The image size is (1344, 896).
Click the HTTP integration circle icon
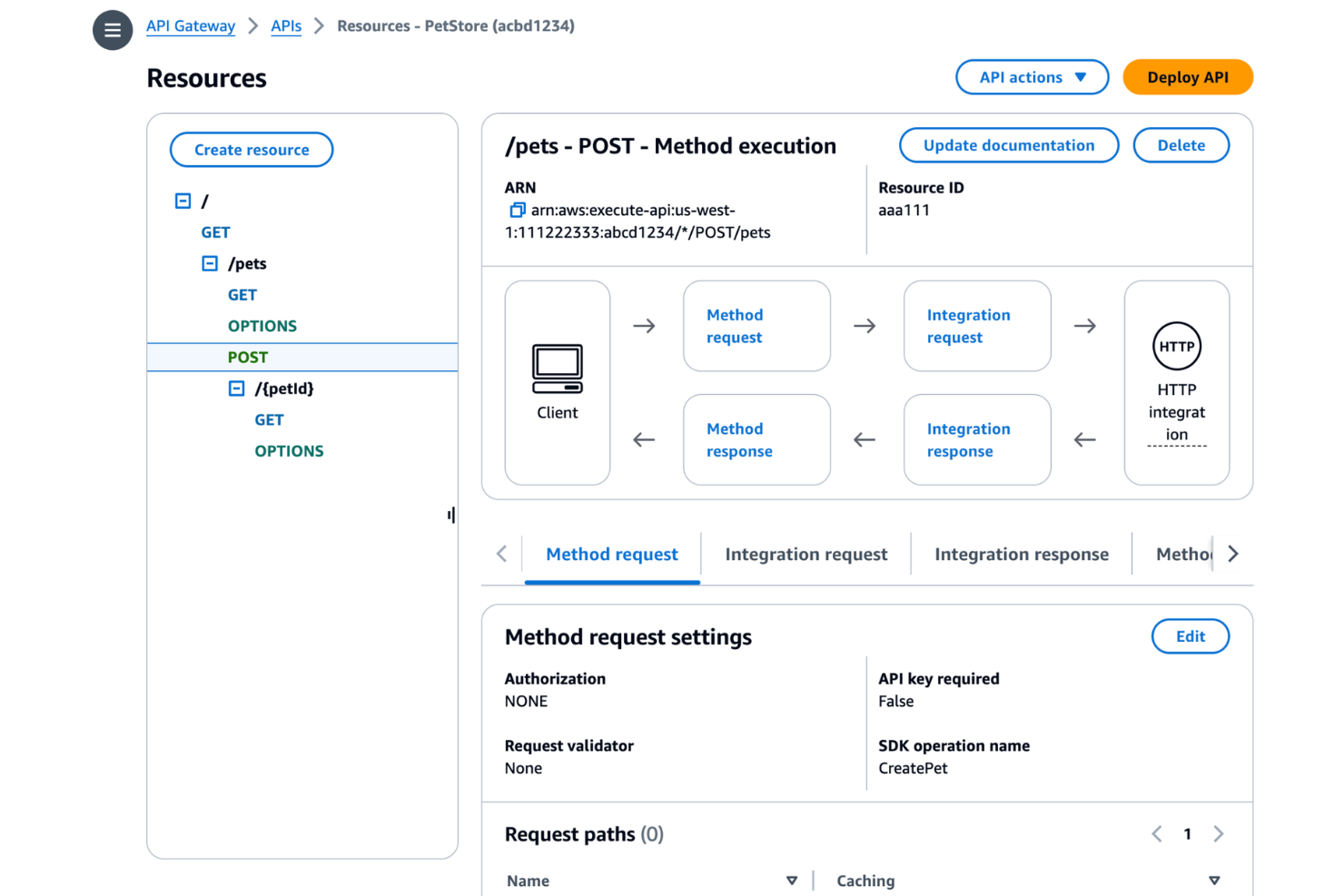tap(1177, 346)
